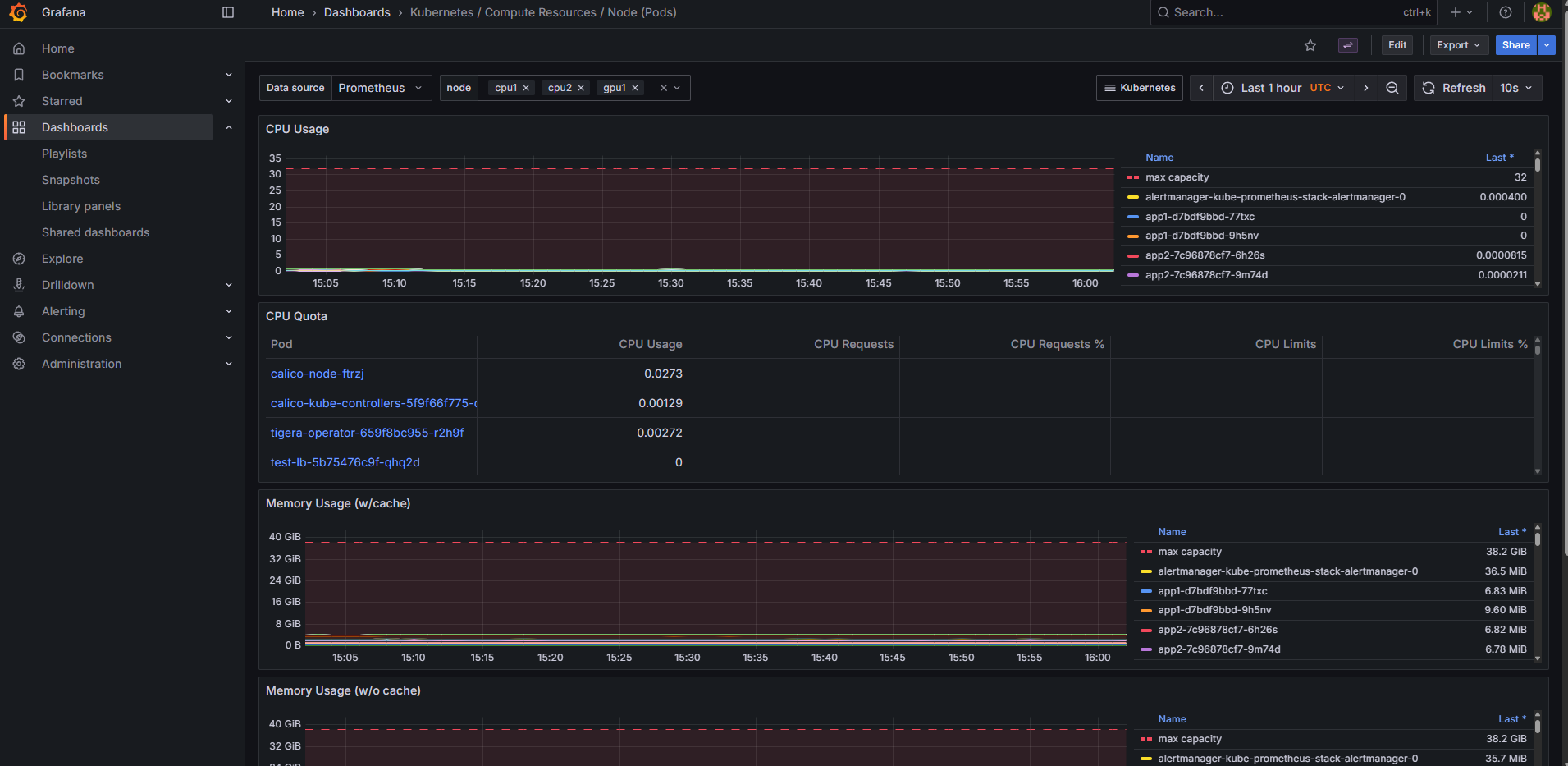Sort CPU Usage legend by Last column
The width and height of the screenshot is (1568, 766).
point(1499,158)
